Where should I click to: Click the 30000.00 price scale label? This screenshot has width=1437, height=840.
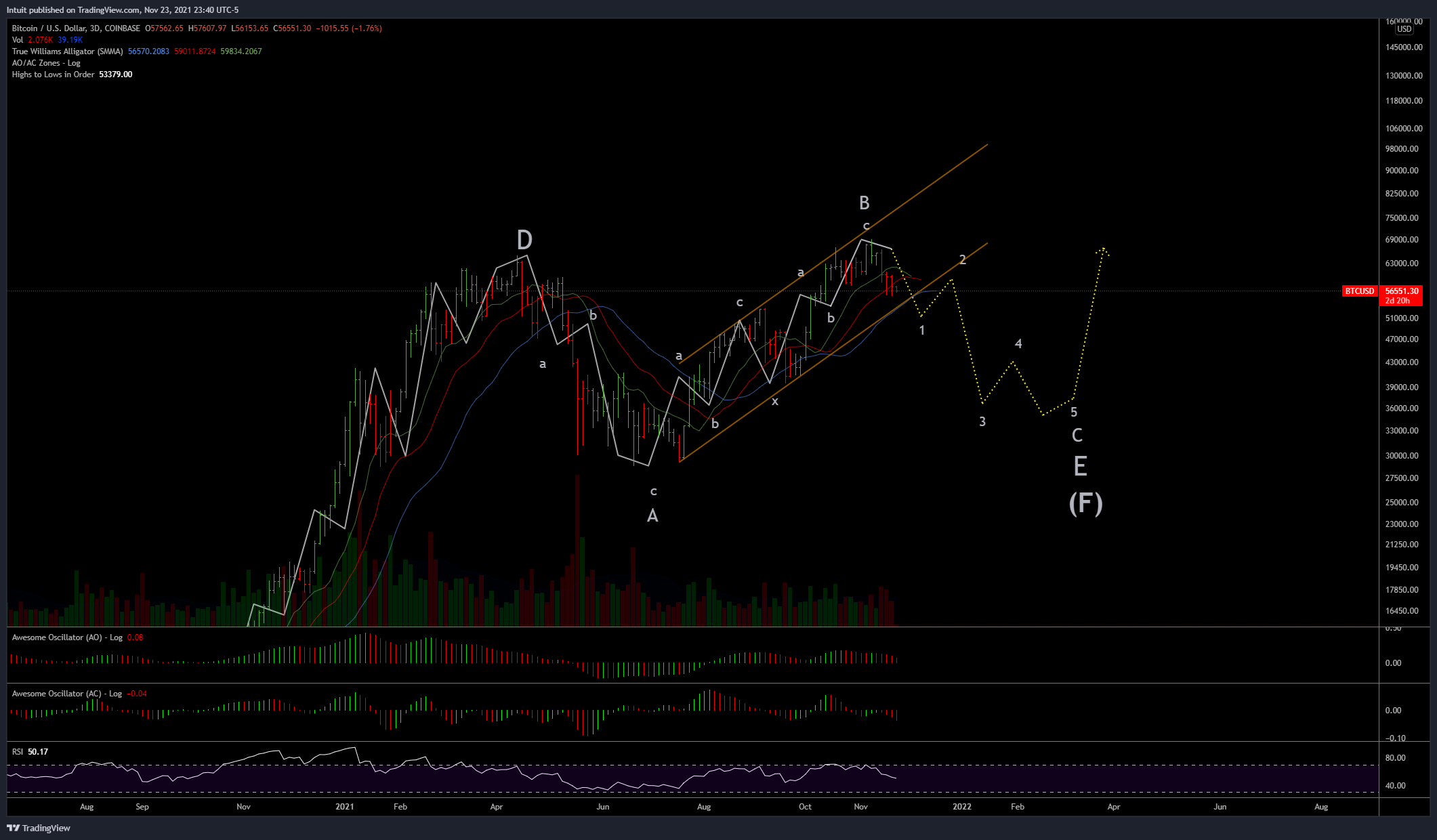point(1402,456)
